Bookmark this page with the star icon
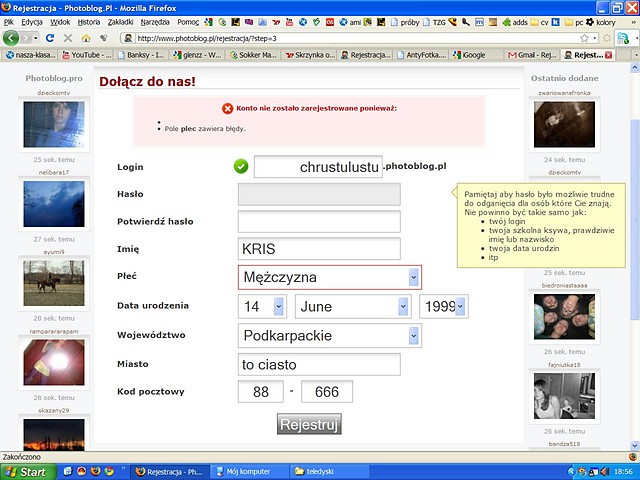 click(x=584, y=38)
